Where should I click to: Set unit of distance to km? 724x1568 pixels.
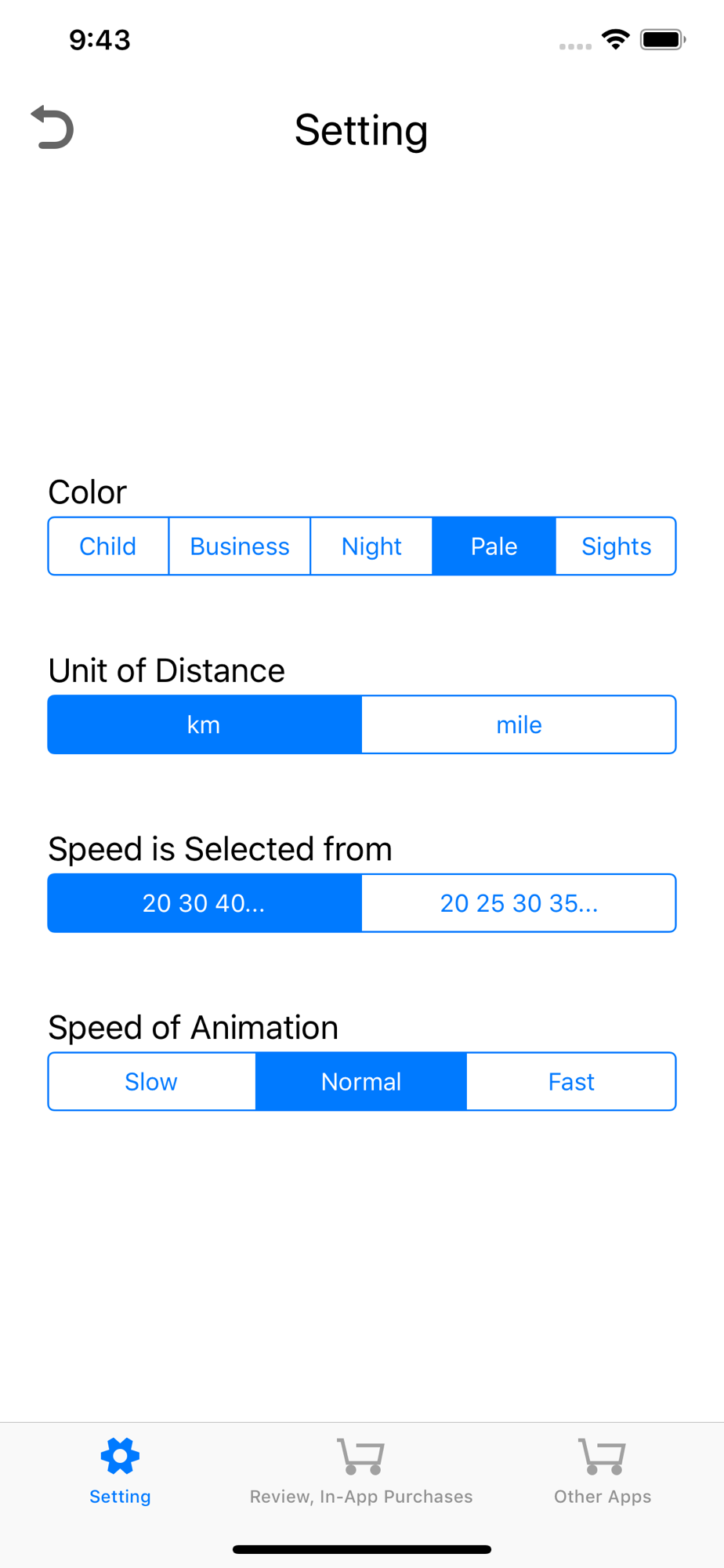point(205,724)
